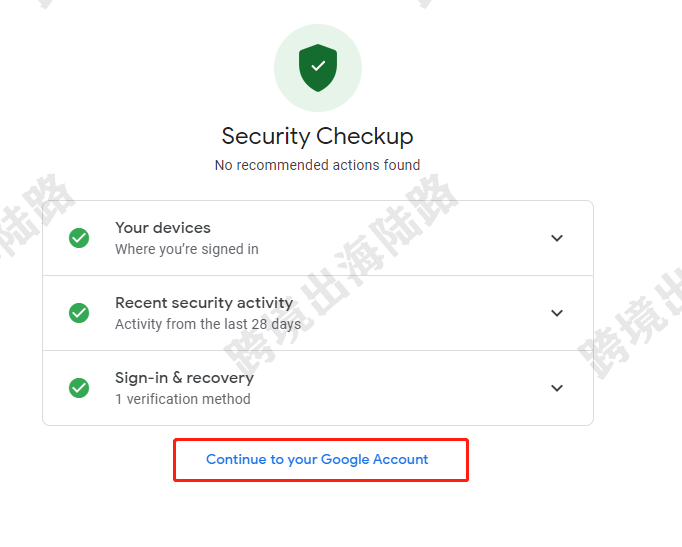The height and width of the screenshot is (547, 682).
Task: Click the green checkmark beside Recent security activity
Action: tap(79, 313)
